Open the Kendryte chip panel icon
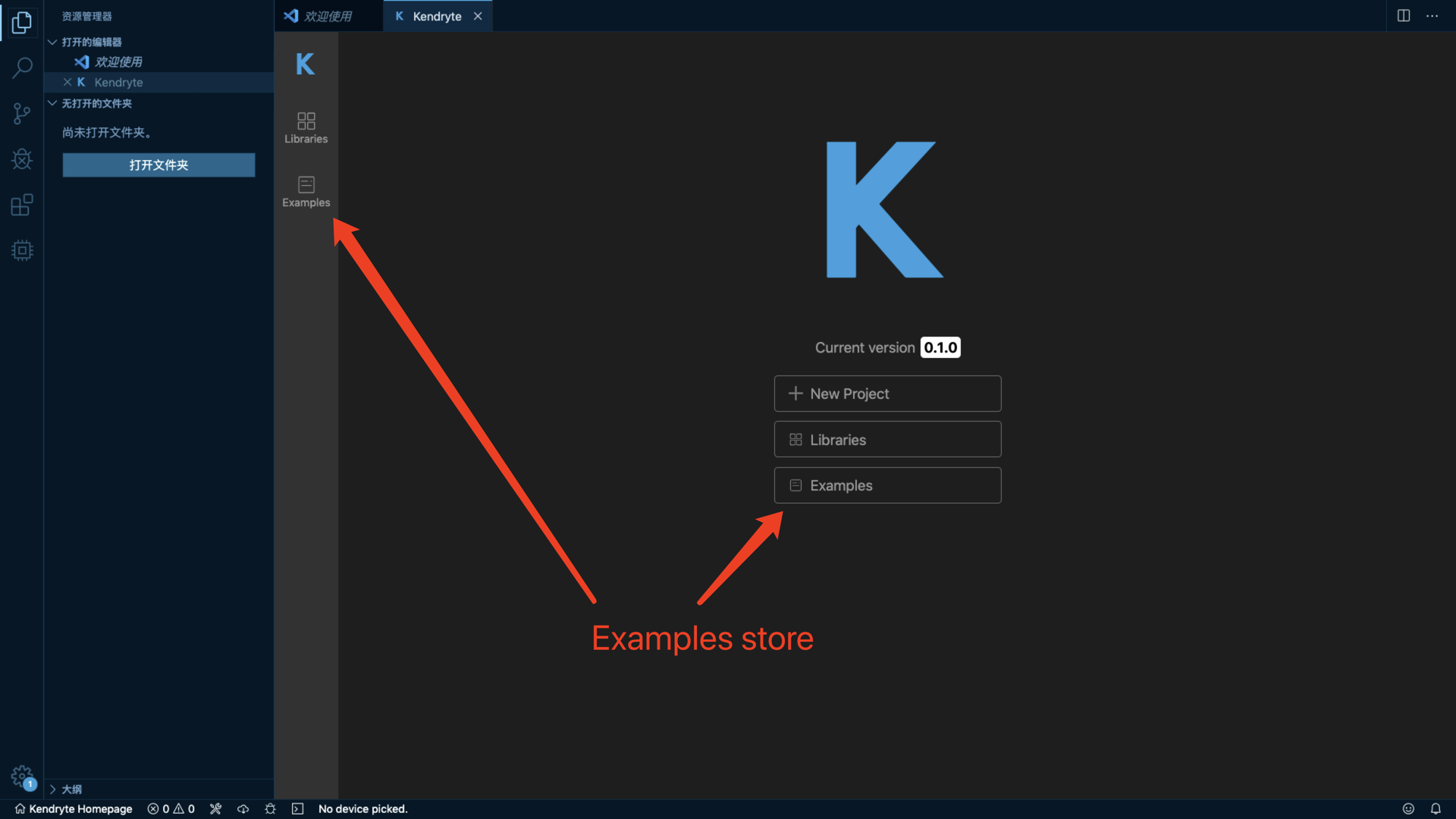 [x=22, y=250]
